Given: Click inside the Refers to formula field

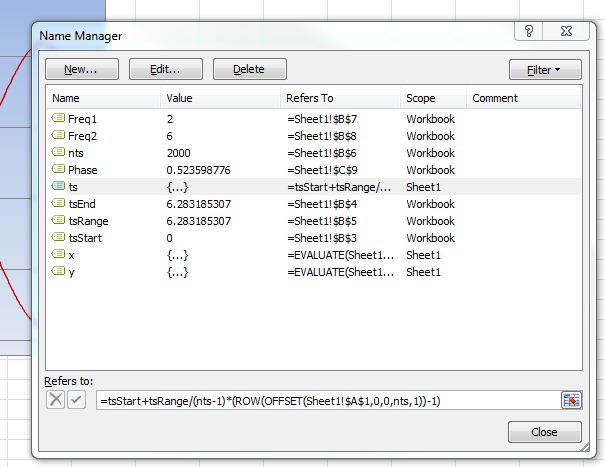Looking at the screenshot, I should (x=325, y=400).
